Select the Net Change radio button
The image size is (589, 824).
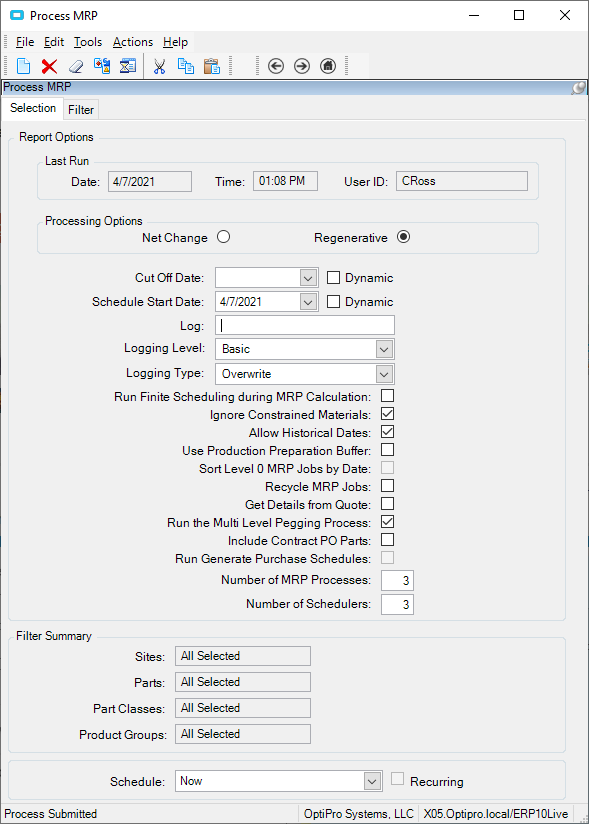224,237
